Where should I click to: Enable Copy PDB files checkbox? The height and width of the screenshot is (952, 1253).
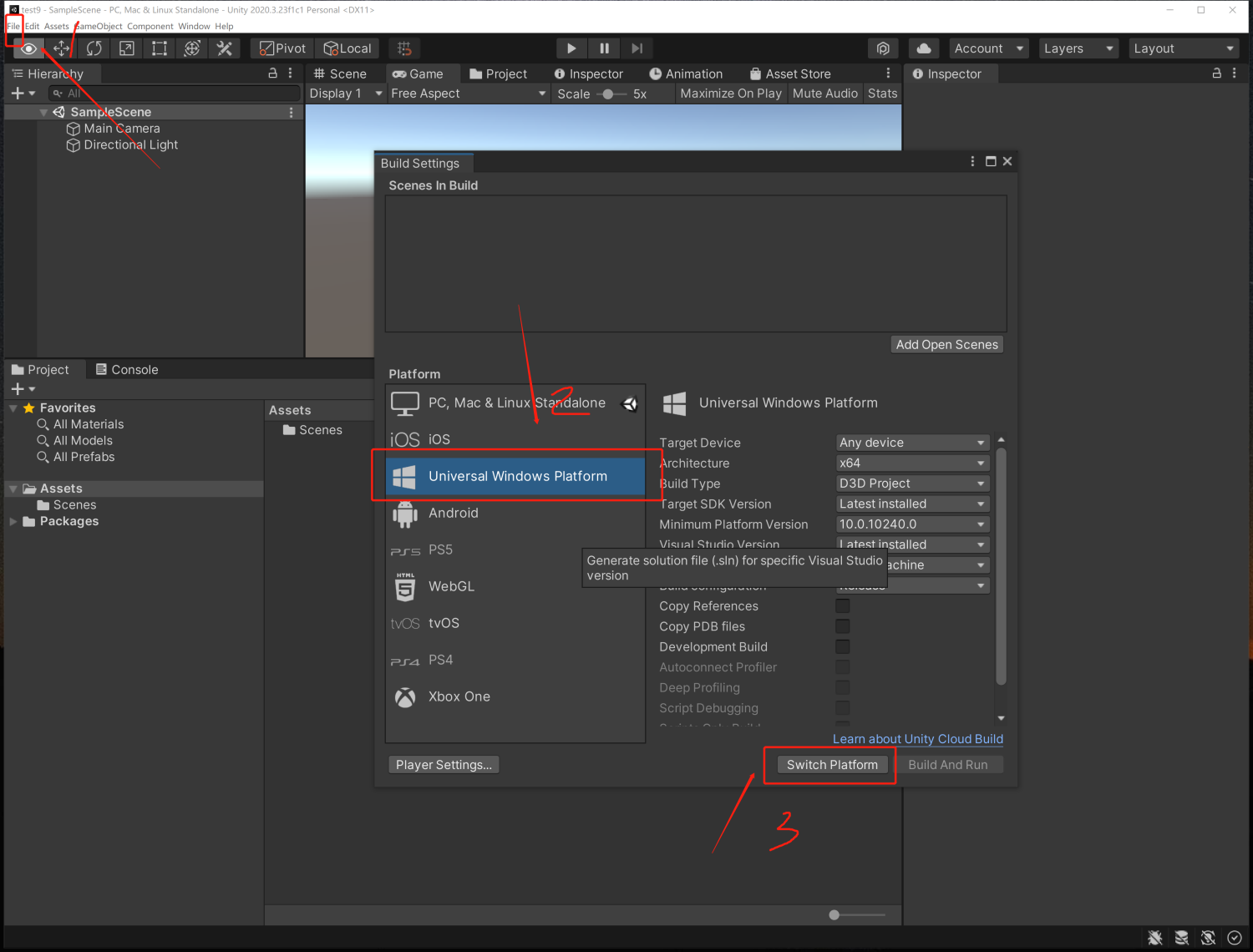843,626
